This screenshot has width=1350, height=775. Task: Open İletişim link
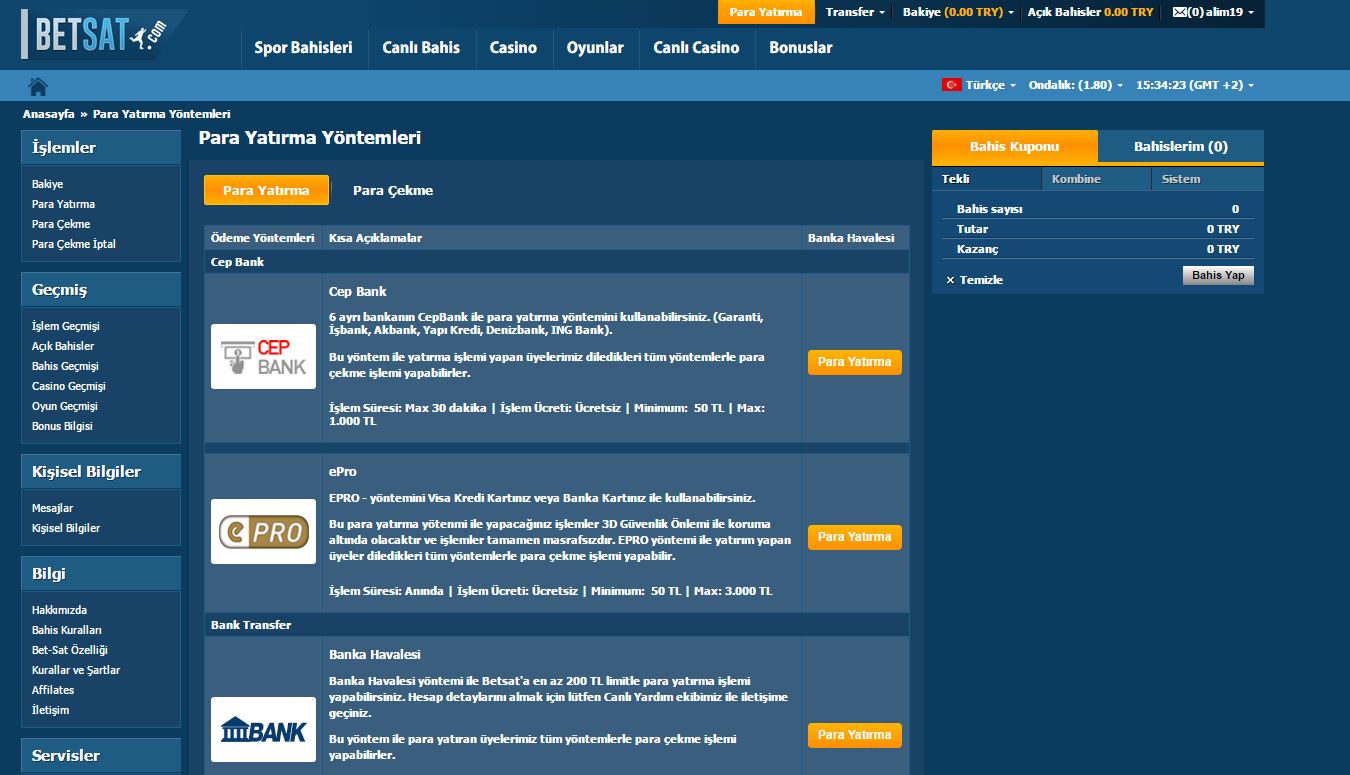coord(50,710)
